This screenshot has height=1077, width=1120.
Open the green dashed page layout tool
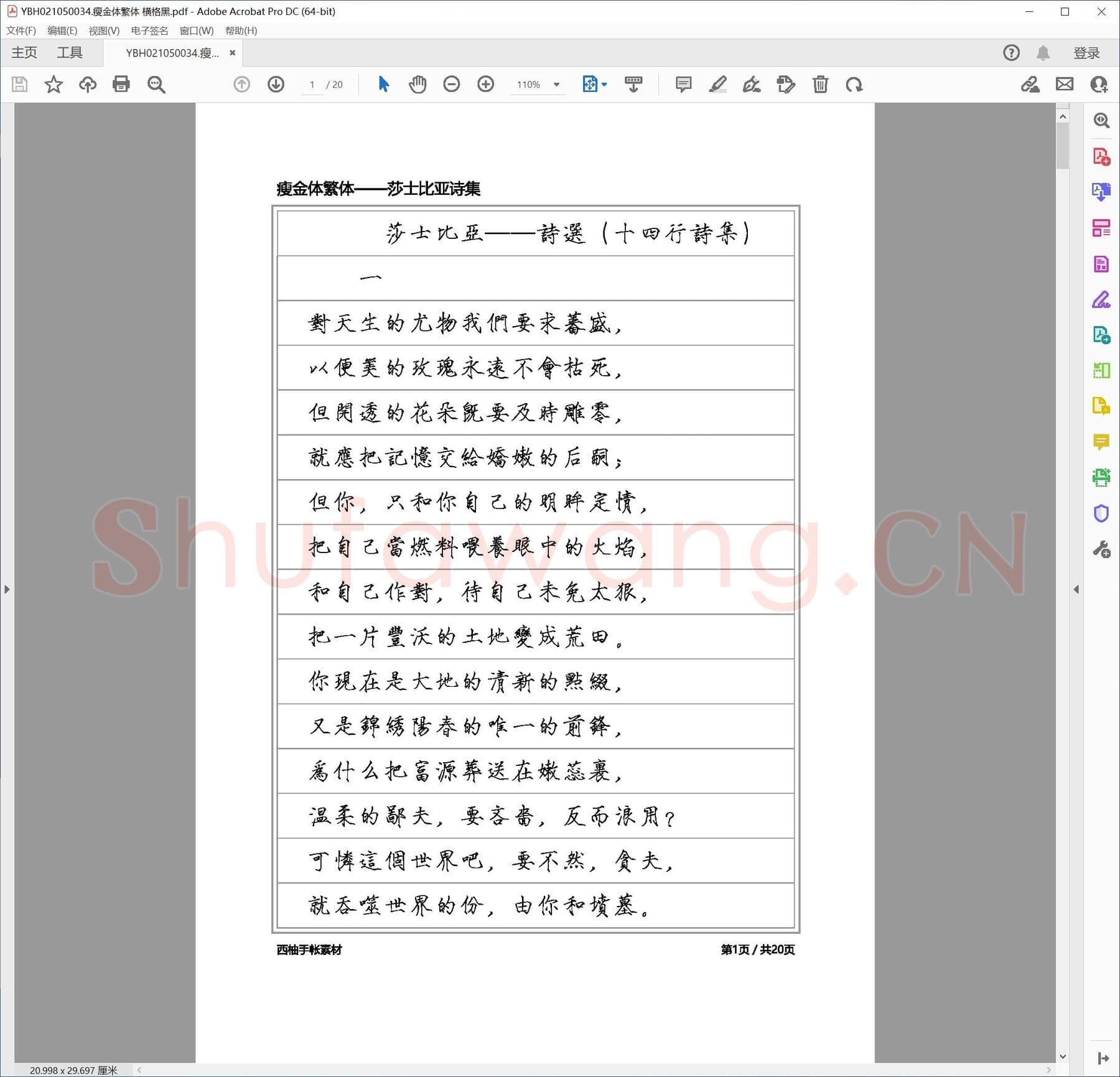(1101, 371)
